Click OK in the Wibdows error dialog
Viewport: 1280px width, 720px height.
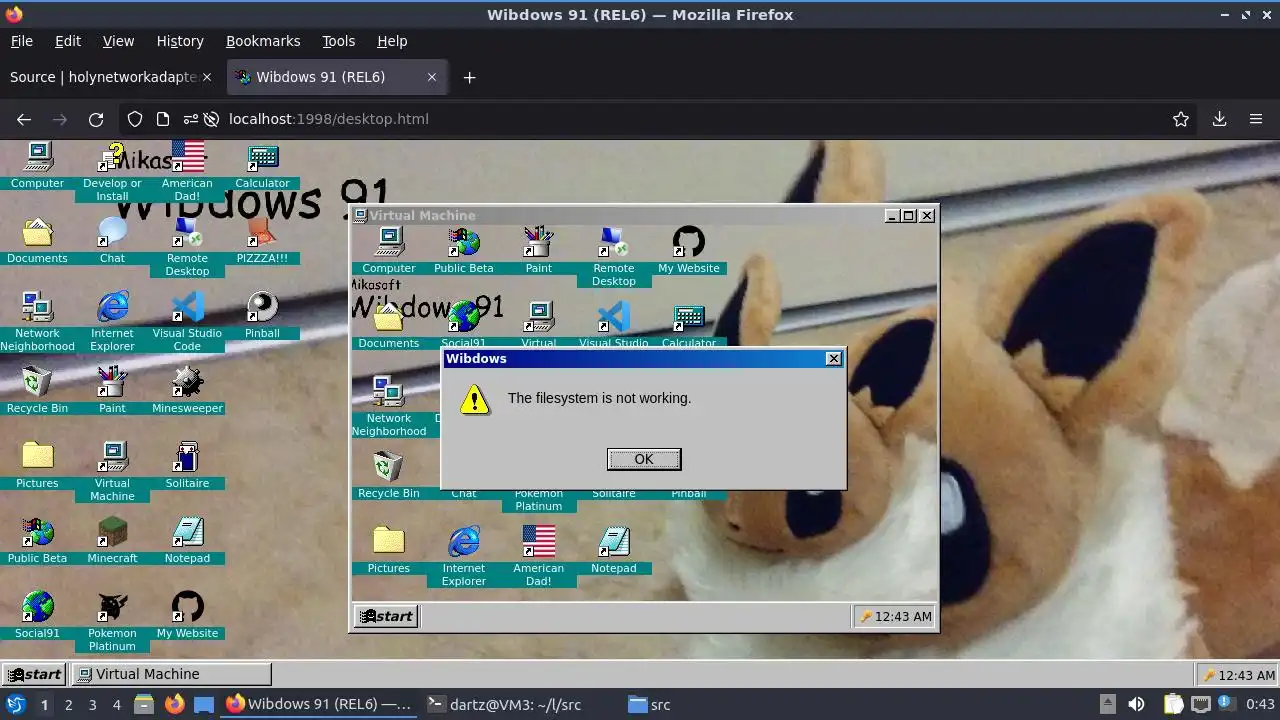coord(644,459)
